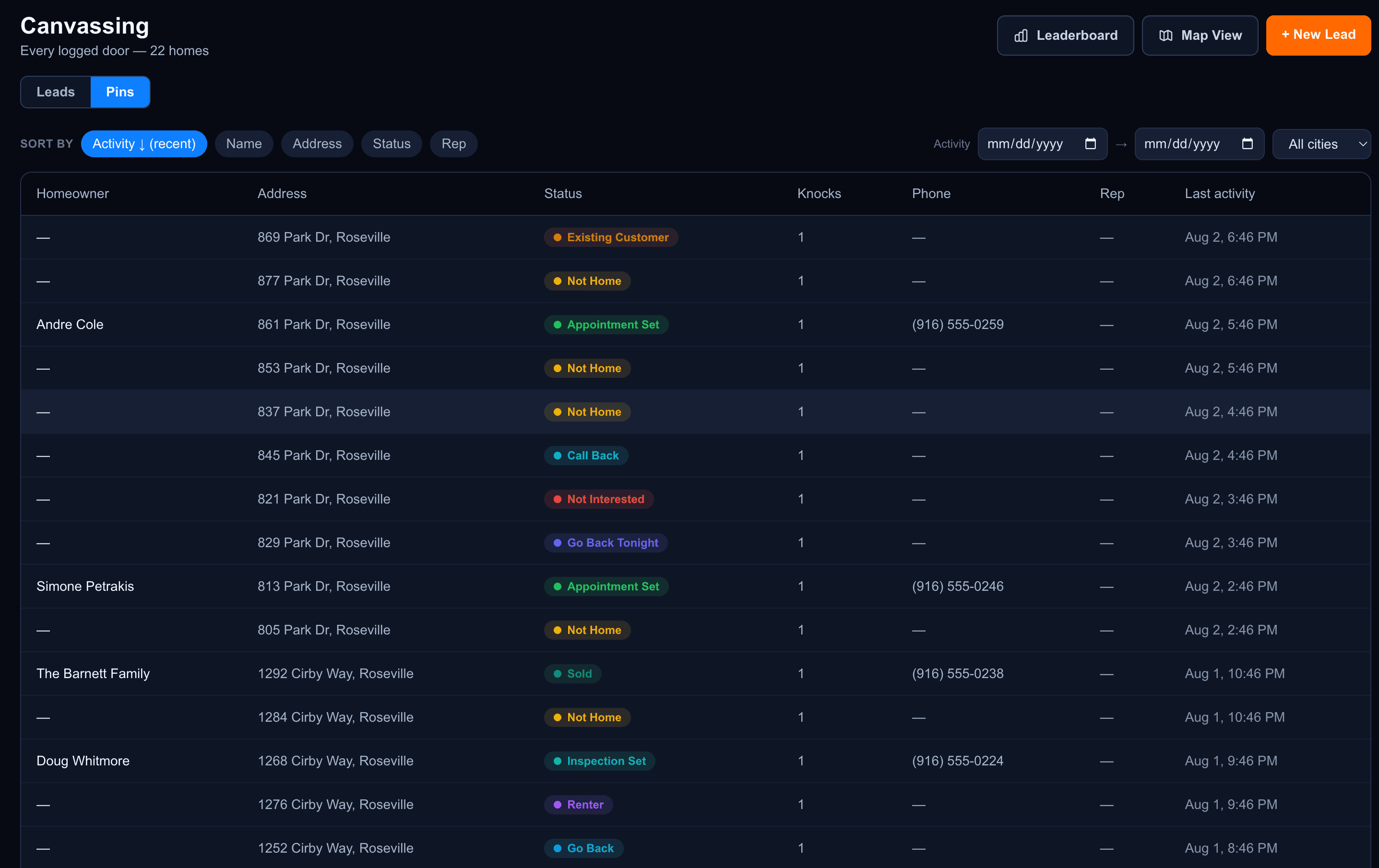Click the Sold status badge
Screen dimensions: 1379x868
coord(572,673)
